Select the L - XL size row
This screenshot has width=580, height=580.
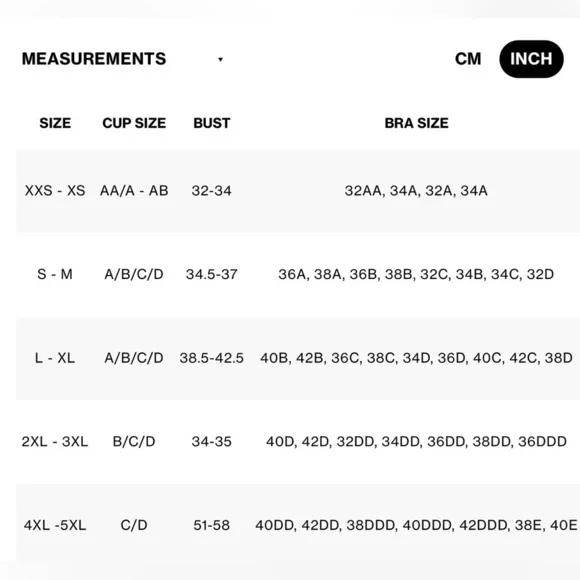[x=298, y=358]
